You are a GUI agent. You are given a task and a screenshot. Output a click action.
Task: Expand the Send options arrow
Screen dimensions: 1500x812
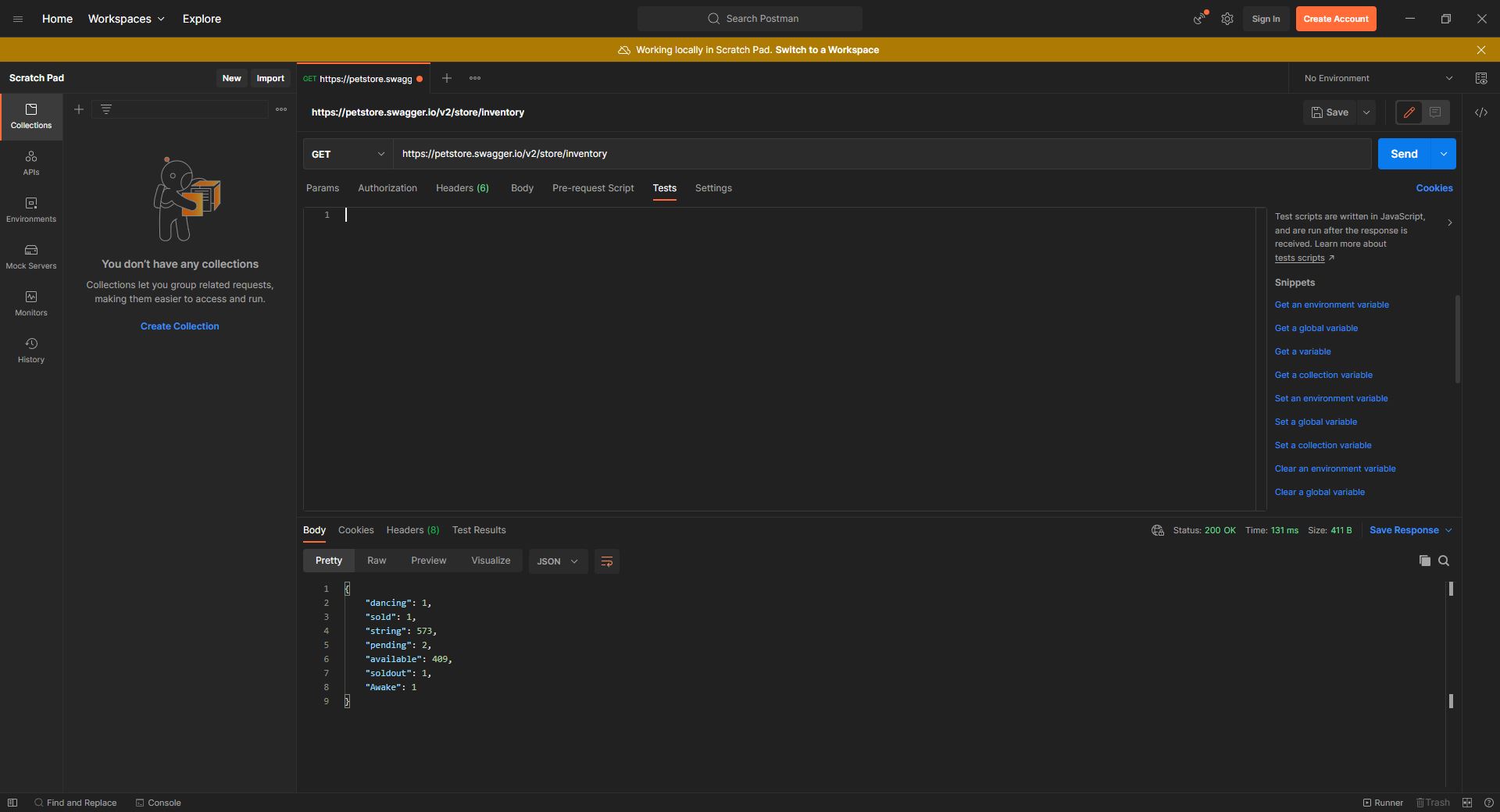pyautogui.click(x=1444, y=154)
